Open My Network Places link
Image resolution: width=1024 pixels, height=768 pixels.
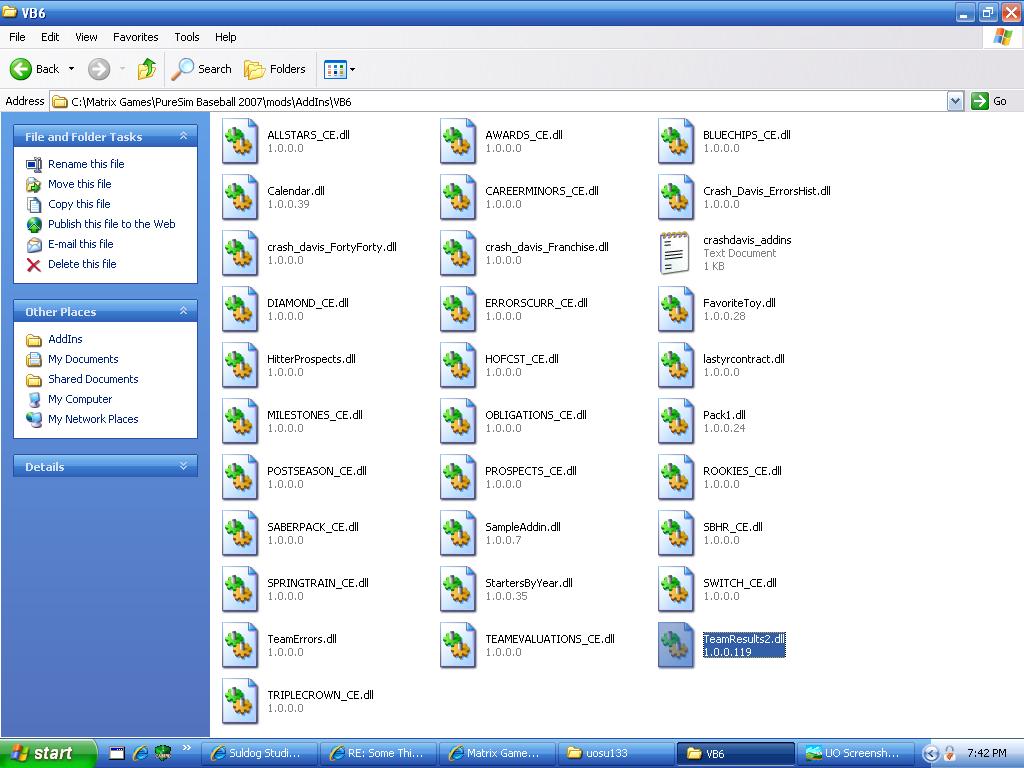93,419
